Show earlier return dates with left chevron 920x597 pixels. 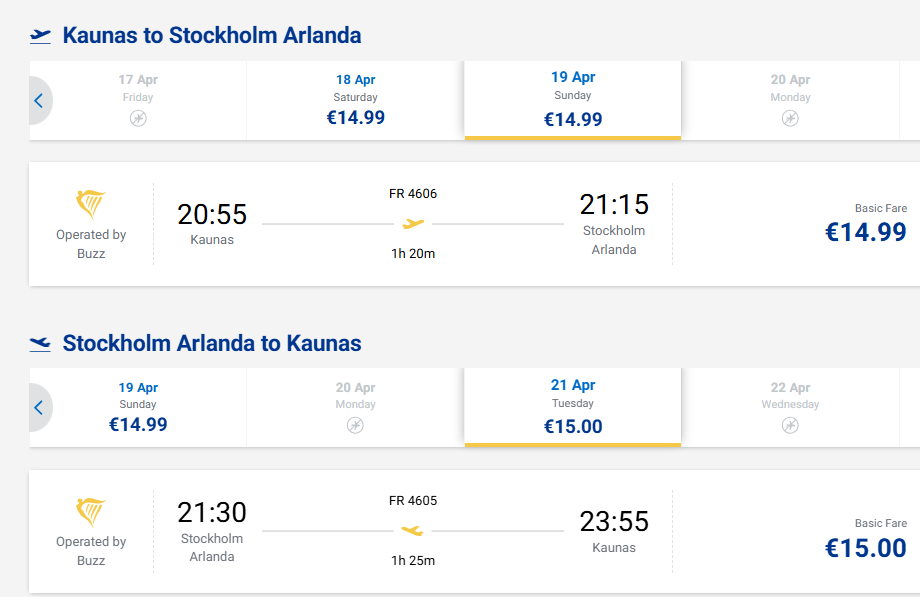coord(39,408)
